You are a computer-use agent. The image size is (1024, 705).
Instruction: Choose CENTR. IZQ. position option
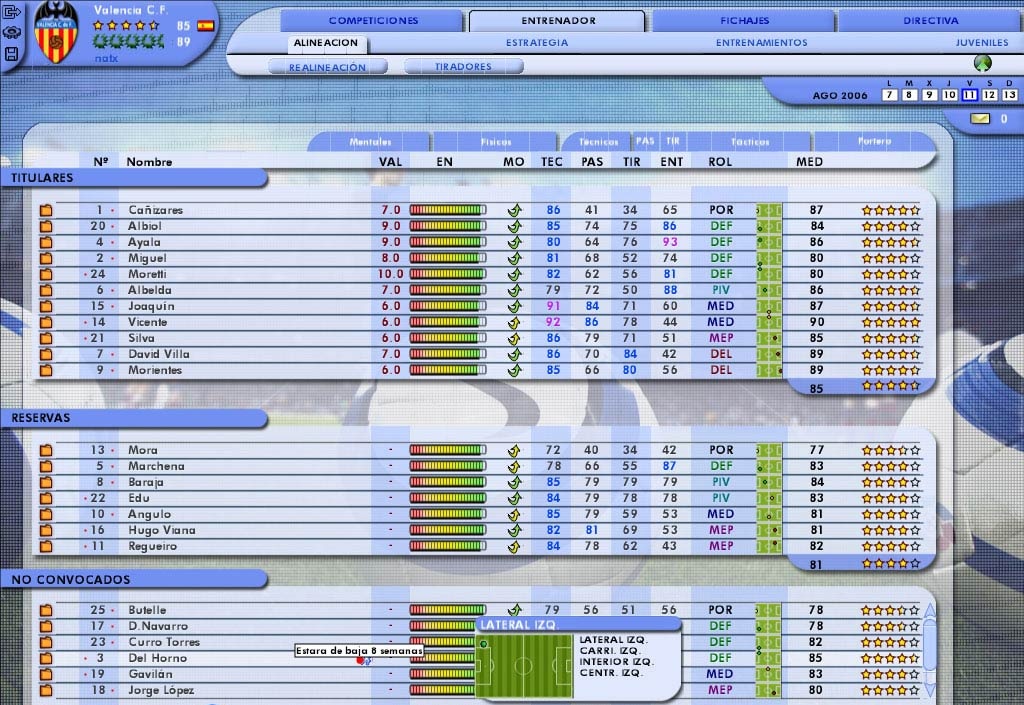pos(611,673)
